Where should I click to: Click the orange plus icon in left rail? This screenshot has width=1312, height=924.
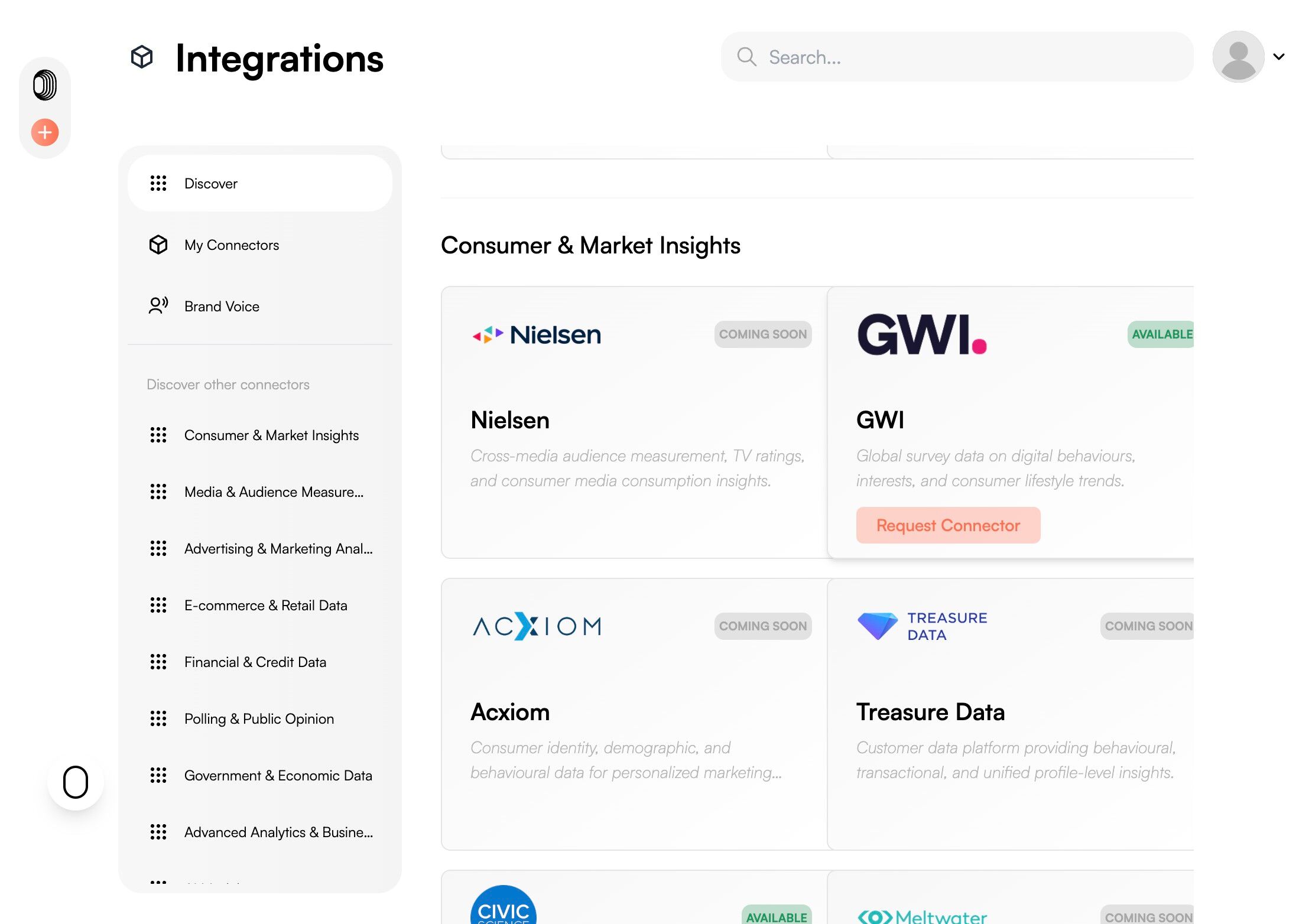pos(45,132)
